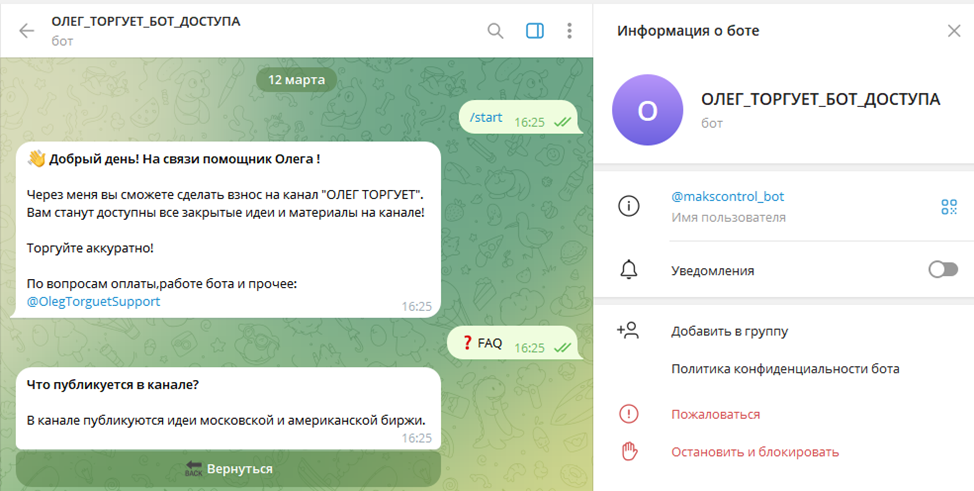This screenshot has height=491, width=974.
Task: Click the purple bot avatar with O
Action: pyautogui.click(x=647, y=110)
